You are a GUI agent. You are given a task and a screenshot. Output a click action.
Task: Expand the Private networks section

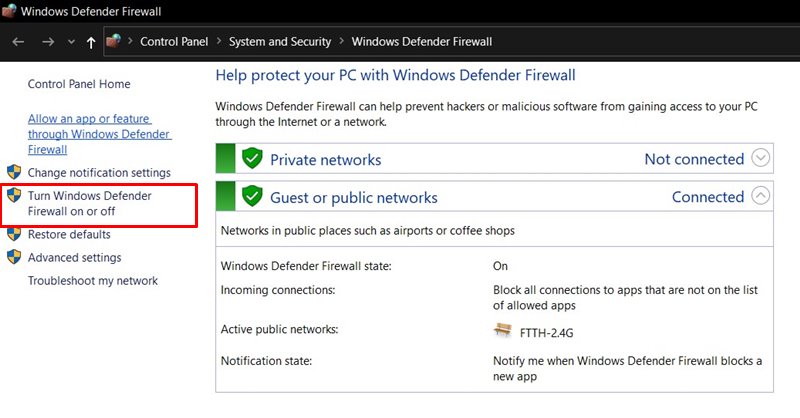pyautogui.click(x=760, y=158)
